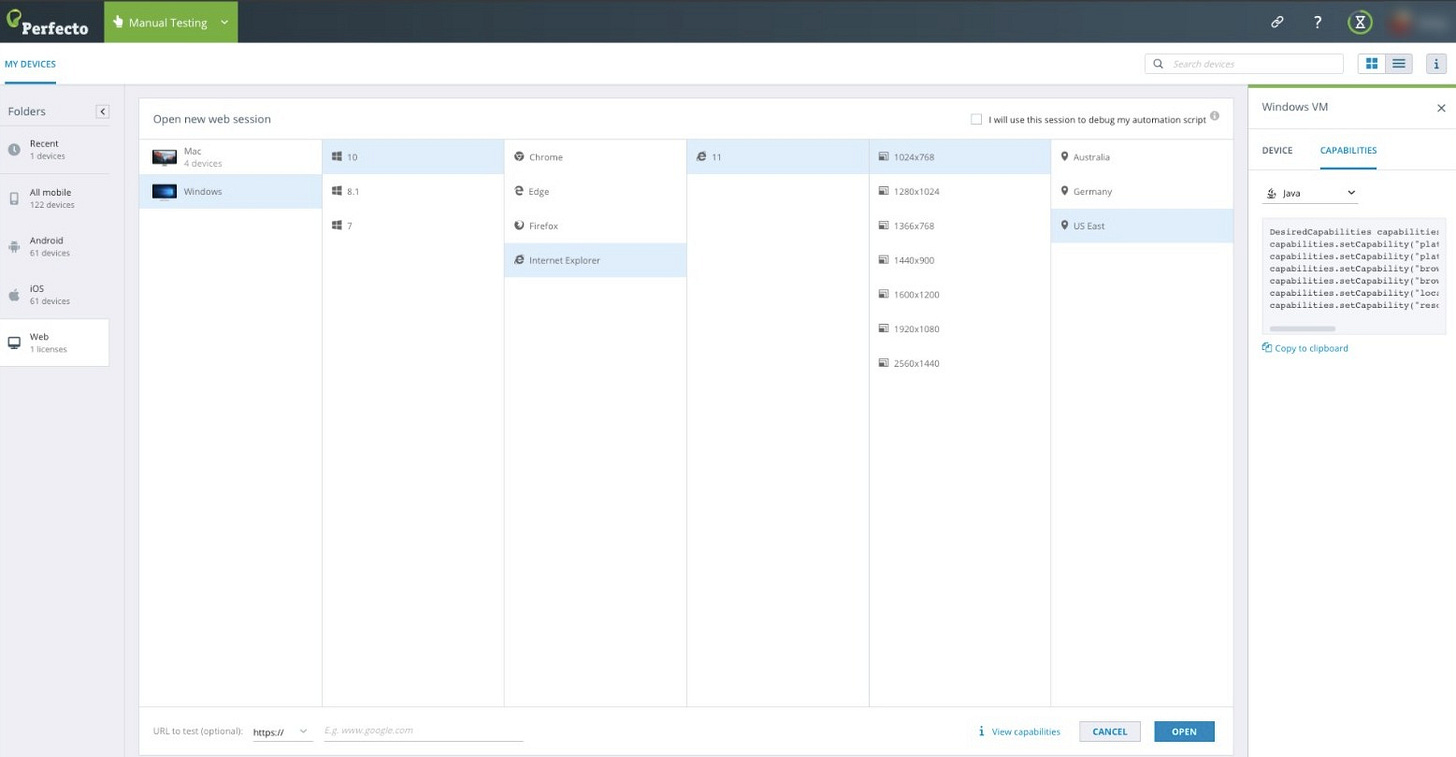
Task: Close the Windows VM panel
Action: (x=1441, y=107)
